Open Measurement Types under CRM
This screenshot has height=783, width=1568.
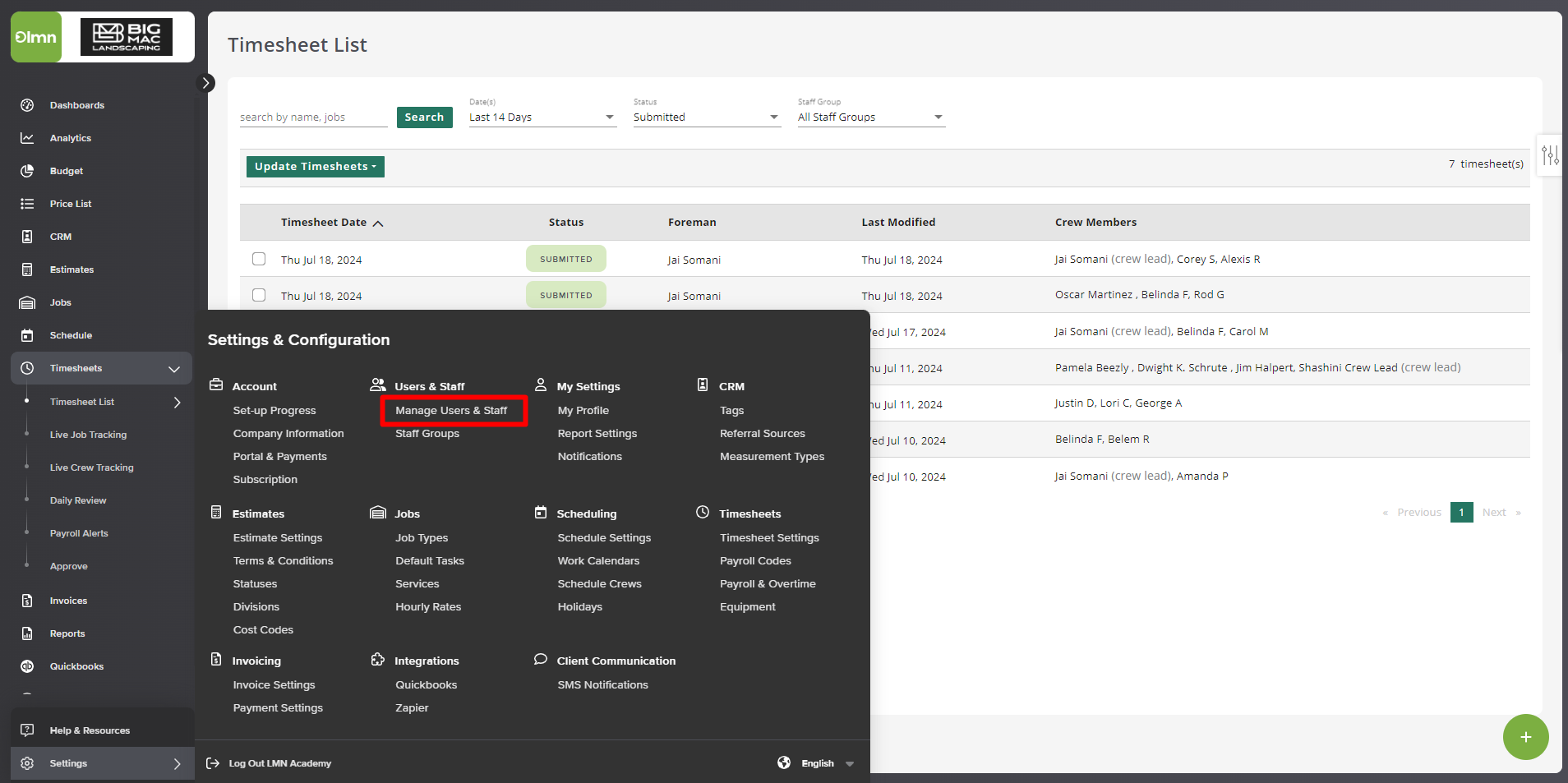point(772,457)
